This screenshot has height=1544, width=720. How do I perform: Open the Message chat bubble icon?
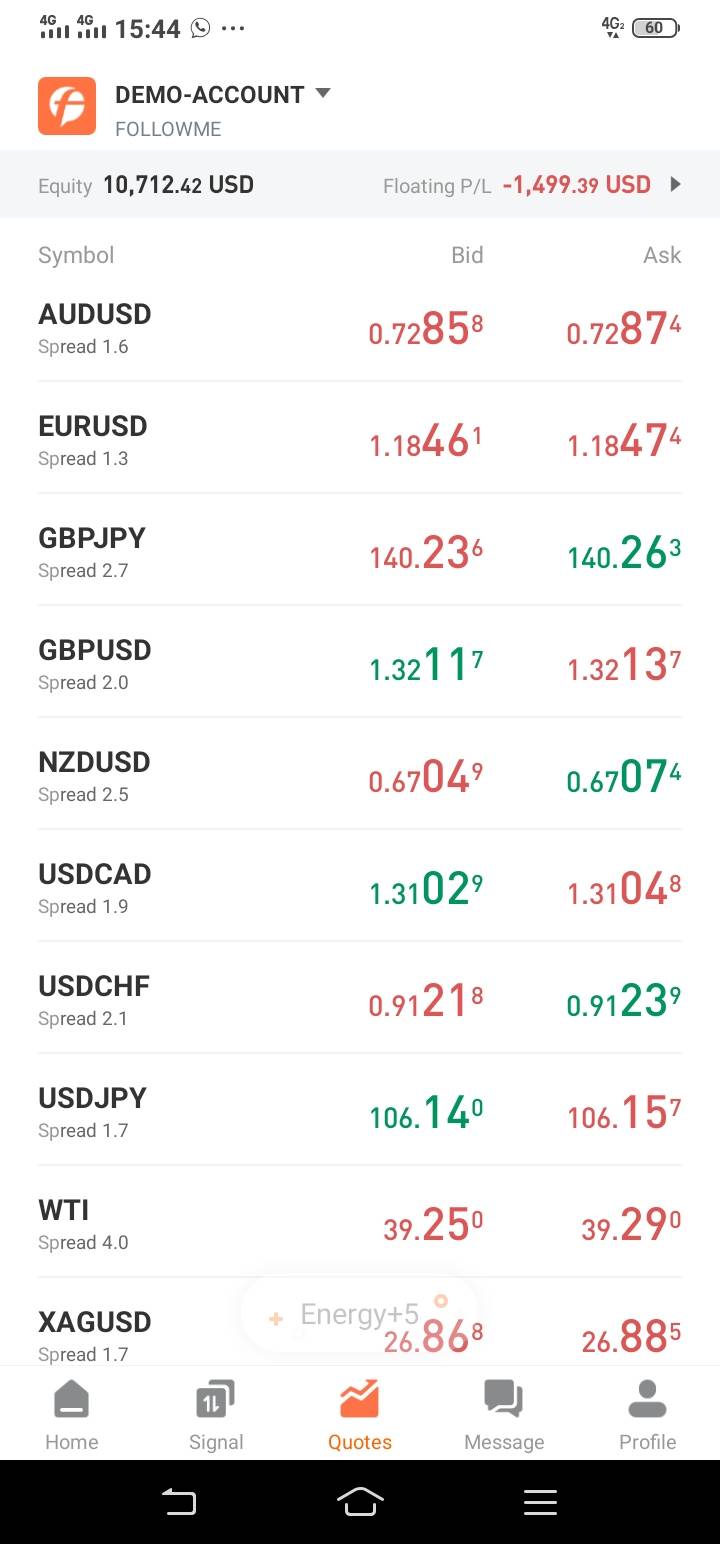(x=503, y=1399)
